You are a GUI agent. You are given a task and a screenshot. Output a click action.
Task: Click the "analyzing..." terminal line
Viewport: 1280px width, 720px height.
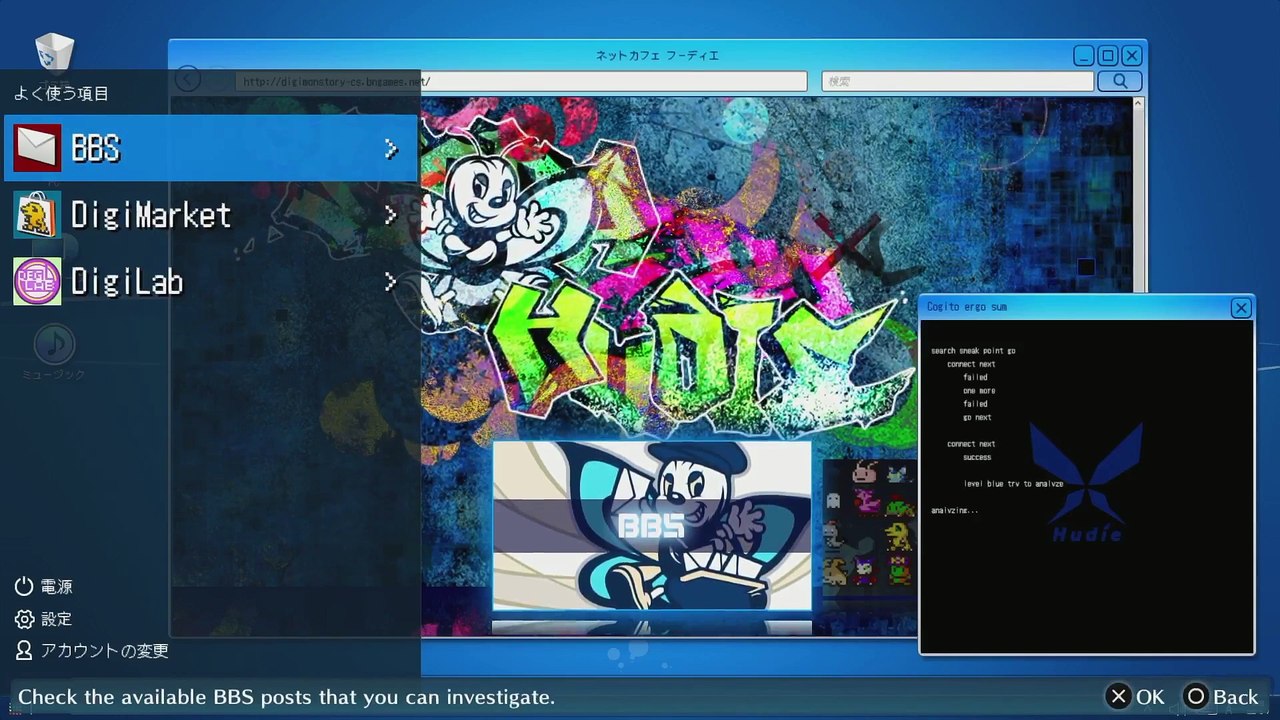954,511
